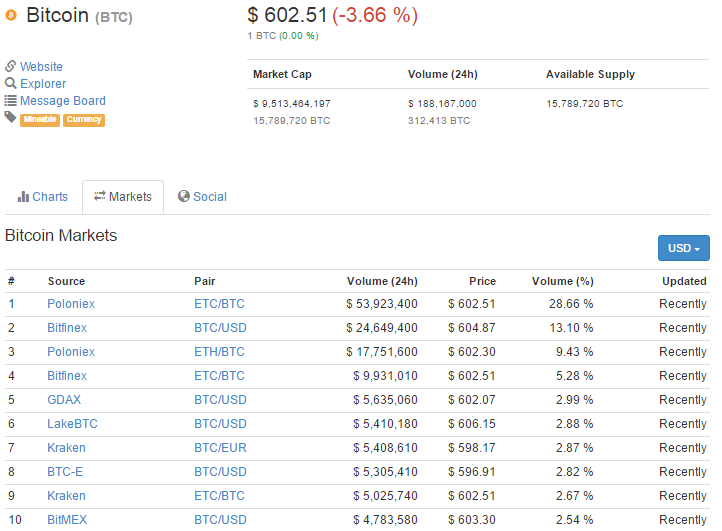Click the Pair column header
The height and width of the screenshot is (531, 722).
(204, 281)
